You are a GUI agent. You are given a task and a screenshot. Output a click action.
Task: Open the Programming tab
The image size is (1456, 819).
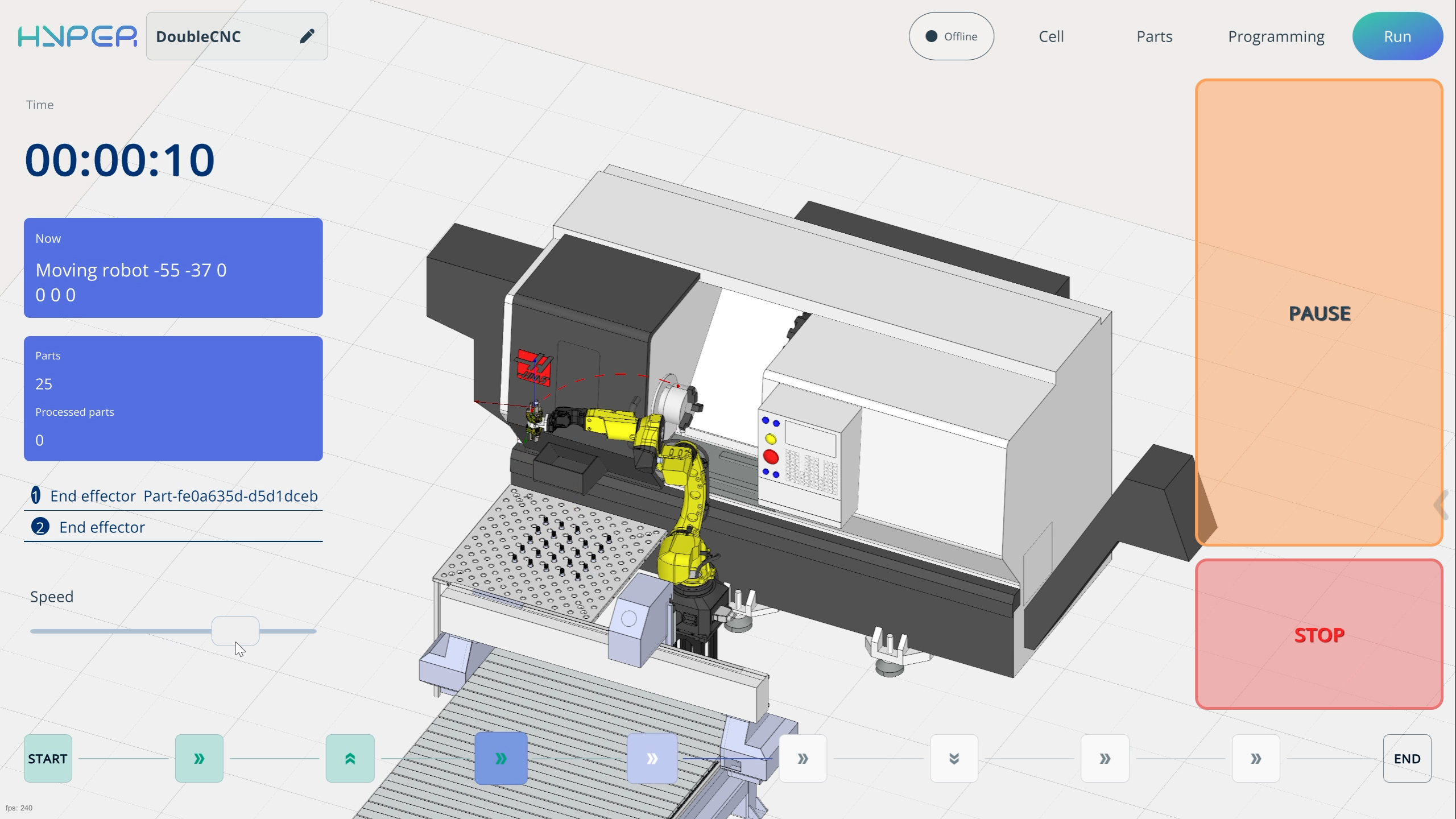[x=1276, y=36]
